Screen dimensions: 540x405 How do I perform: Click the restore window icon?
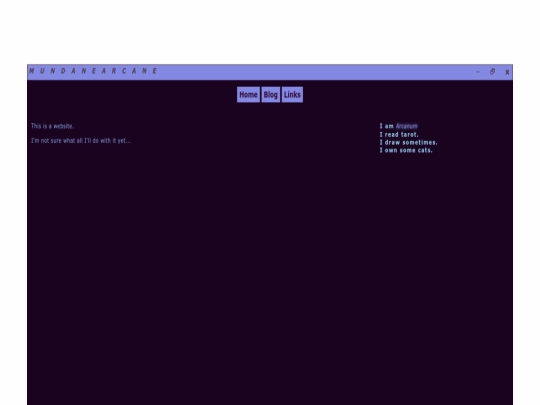(492, 72)
